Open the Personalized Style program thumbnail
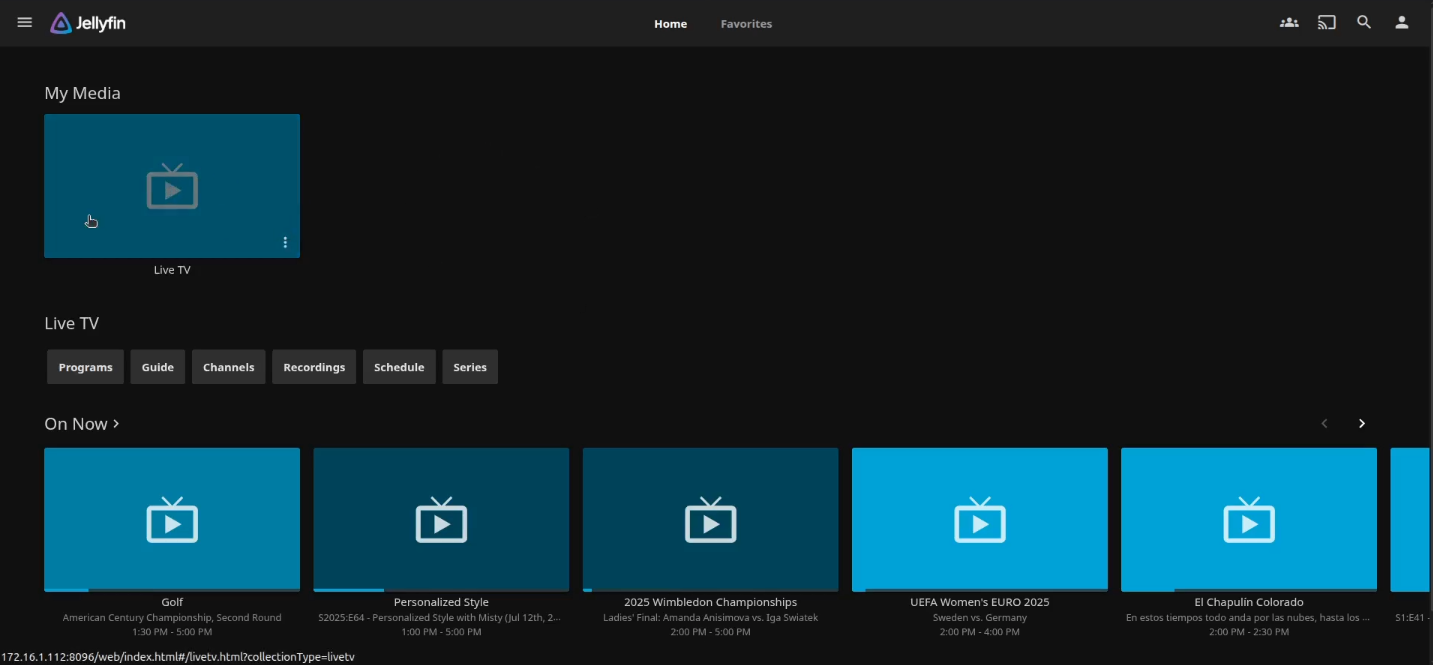The height and width of the screenshot is (665, 1433). coord(441,520)
